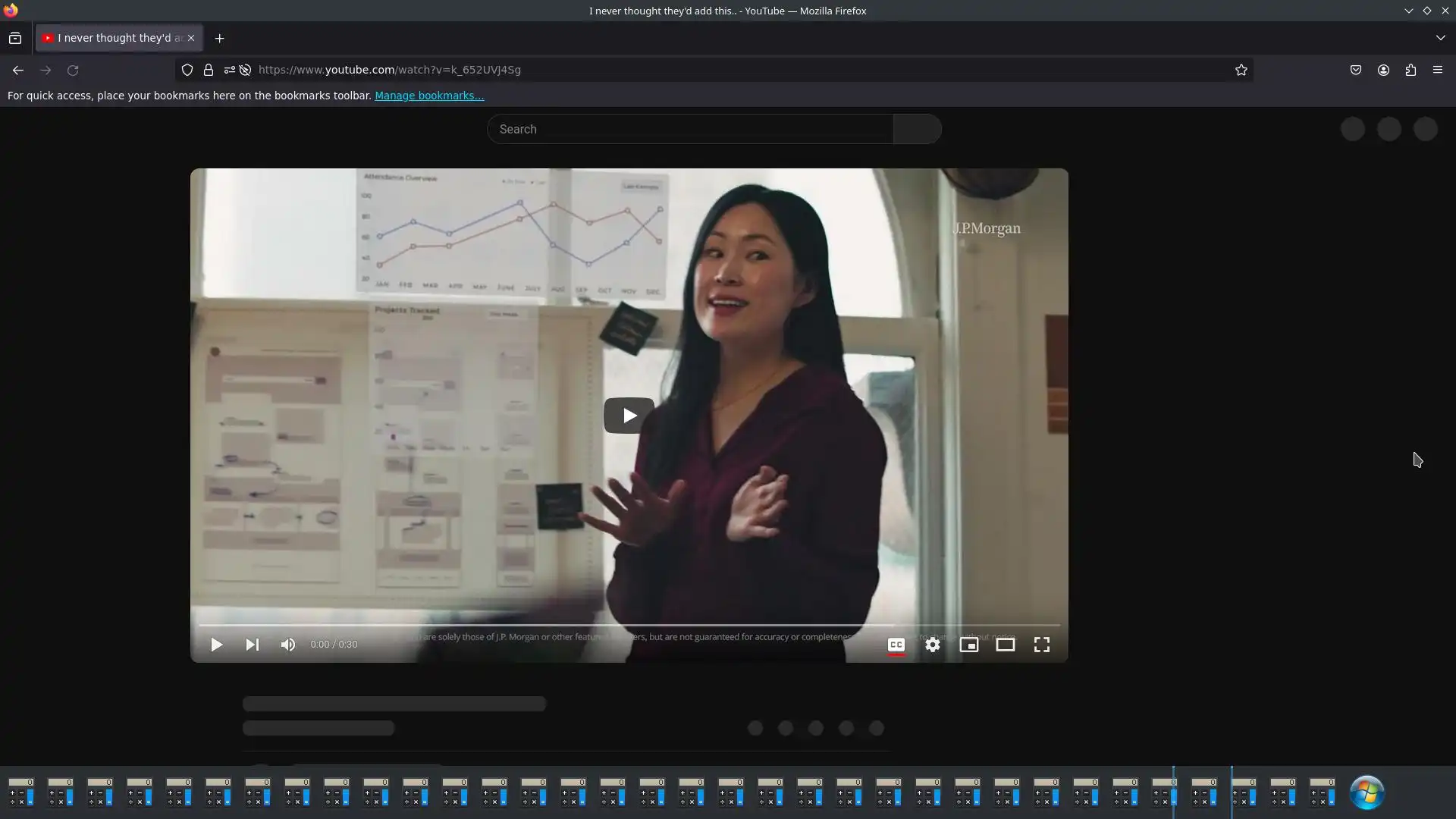The image size is (1456, 819).
Task: Click the video progress bar
Action: click(628, 625)
